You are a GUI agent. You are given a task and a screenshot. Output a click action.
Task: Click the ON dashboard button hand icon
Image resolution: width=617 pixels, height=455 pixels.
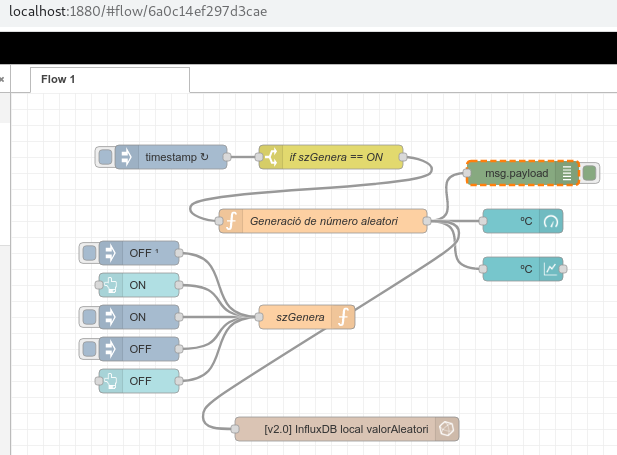point(111,285)
